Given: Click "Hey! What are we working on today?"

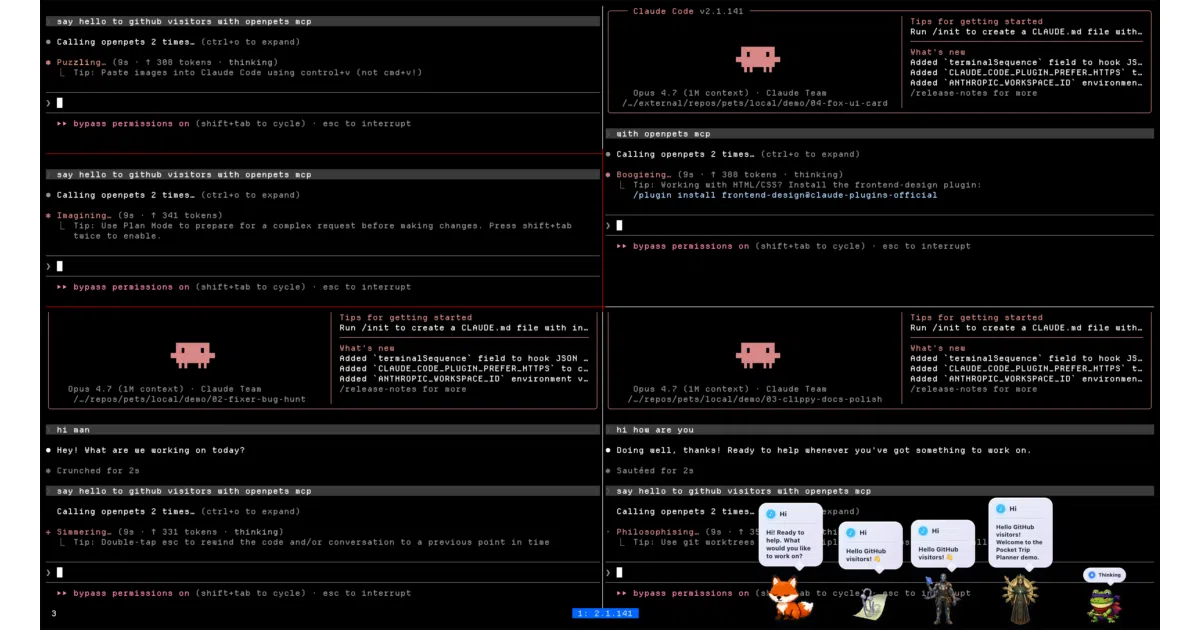Looking at the screenshot, I should tap(150, 450).
